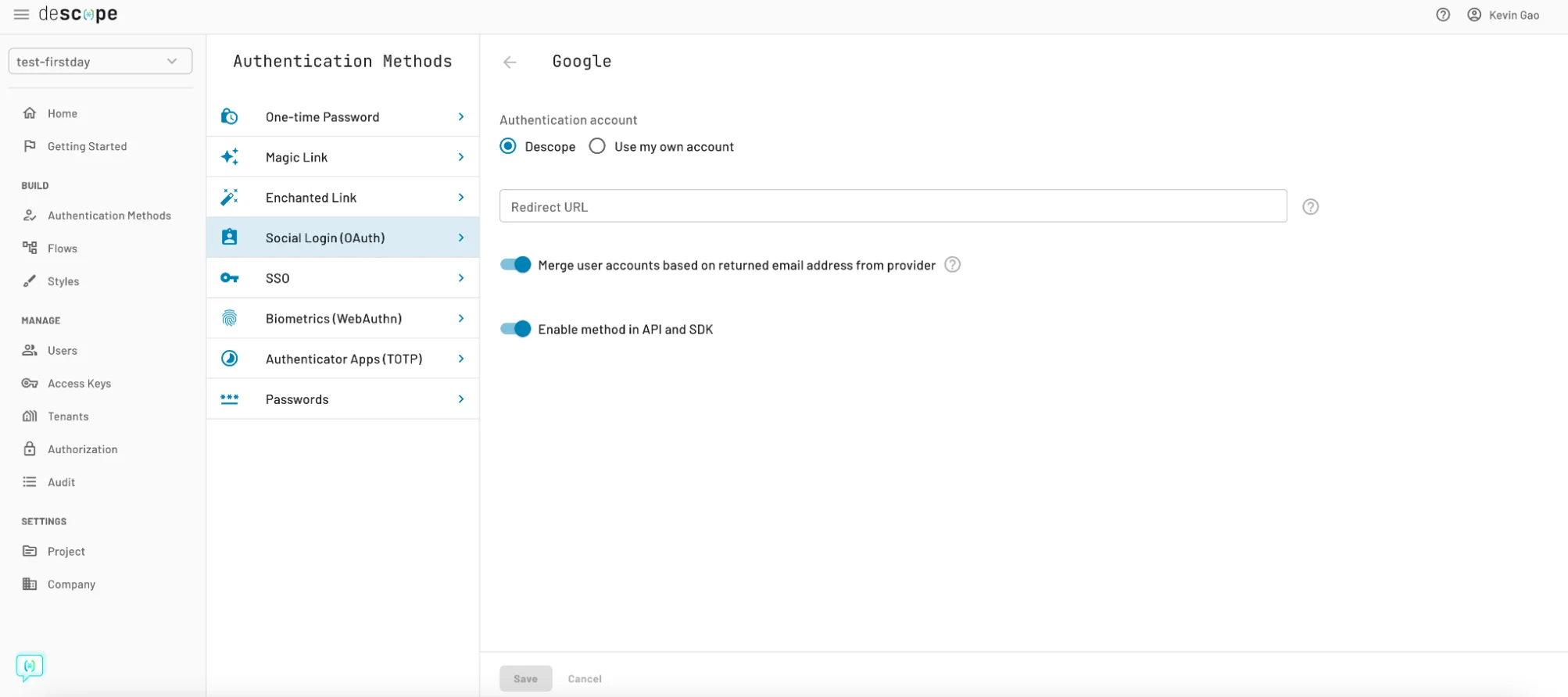This screenshot has height=697, width=1568.
Task: Click the Flows diagram icon
Action: point(30,248)
